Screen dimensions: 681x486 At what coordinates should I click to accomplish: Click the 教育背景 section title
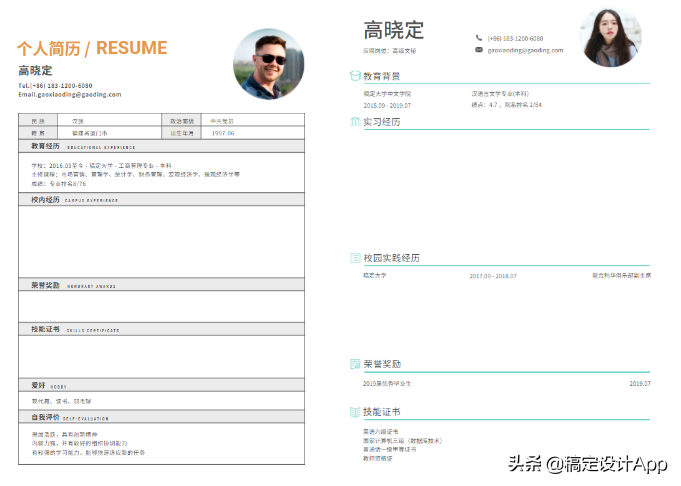381,76
